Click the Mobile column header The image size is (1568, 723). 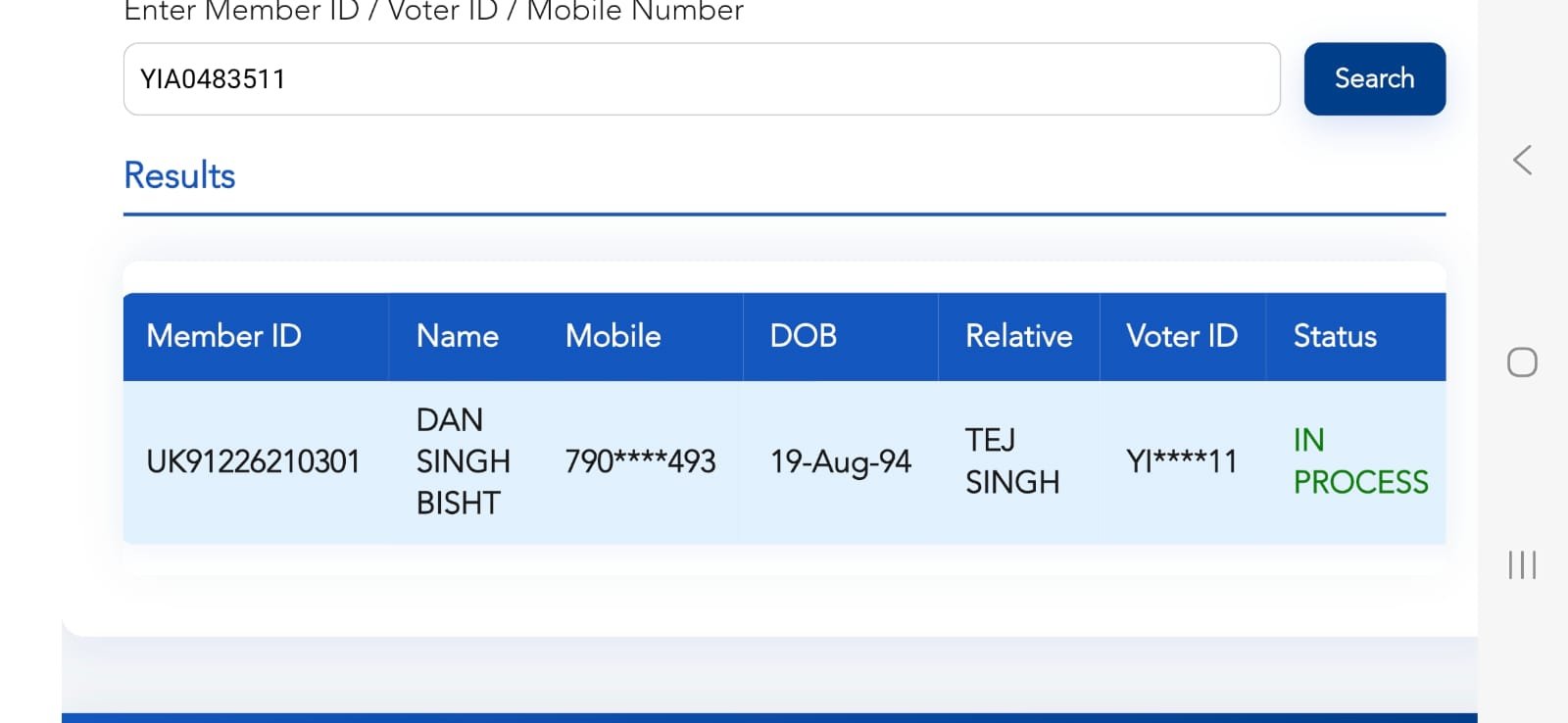(x=612, y=336)
